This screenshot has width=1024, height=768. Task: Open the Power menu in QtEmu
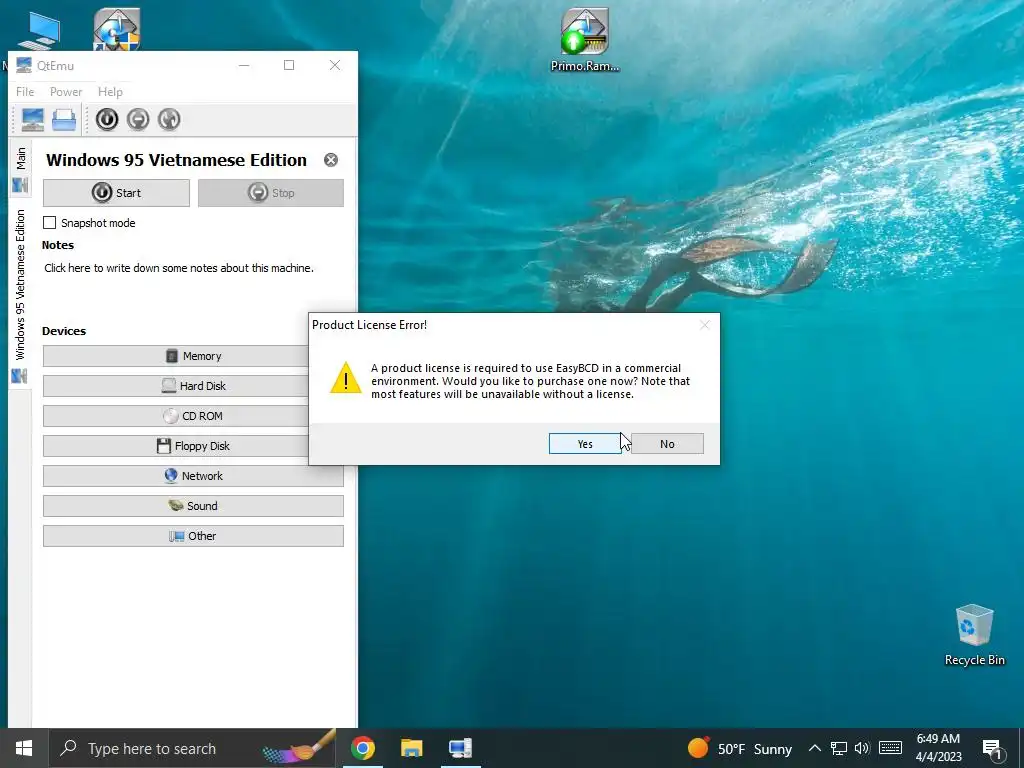[66, 92]
